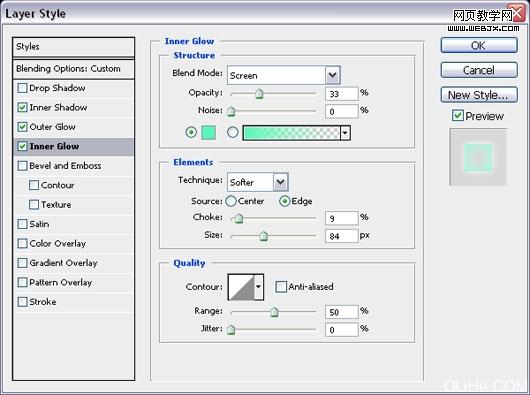This screenshot has height=395, width=530.
Task: Select the Styles panel entry
Action: click(x=73, y=47)
